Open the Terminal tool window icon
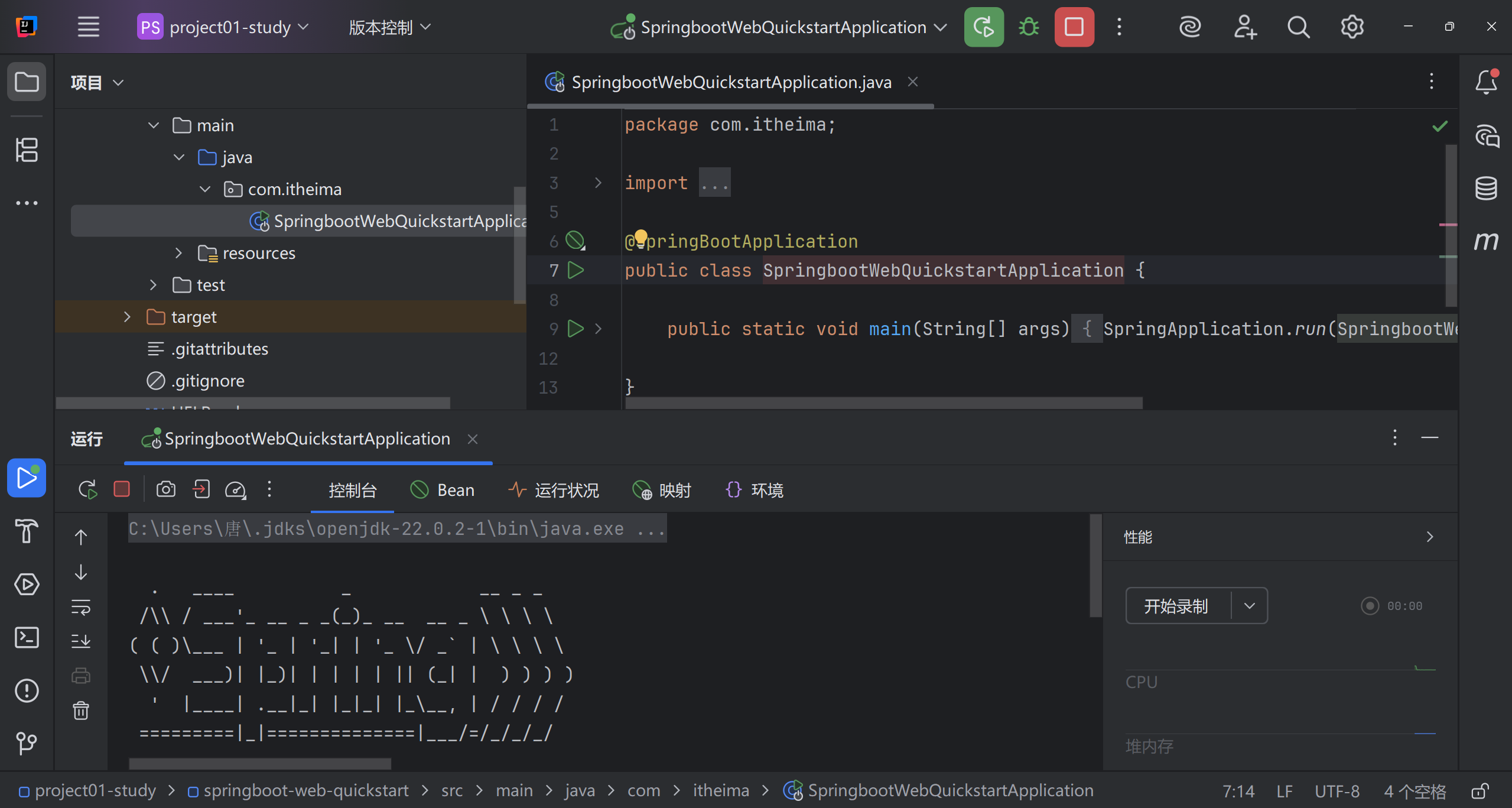1512x808 pixels. 27,638
